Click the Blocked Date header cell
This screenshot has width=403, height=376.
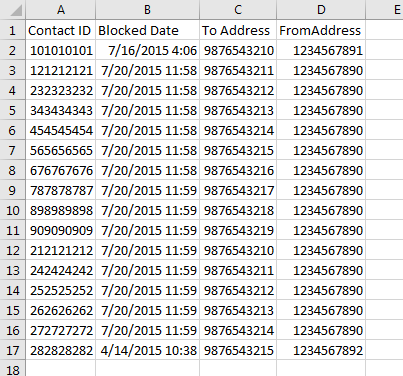pyautogui.click(x=147, y=30)
